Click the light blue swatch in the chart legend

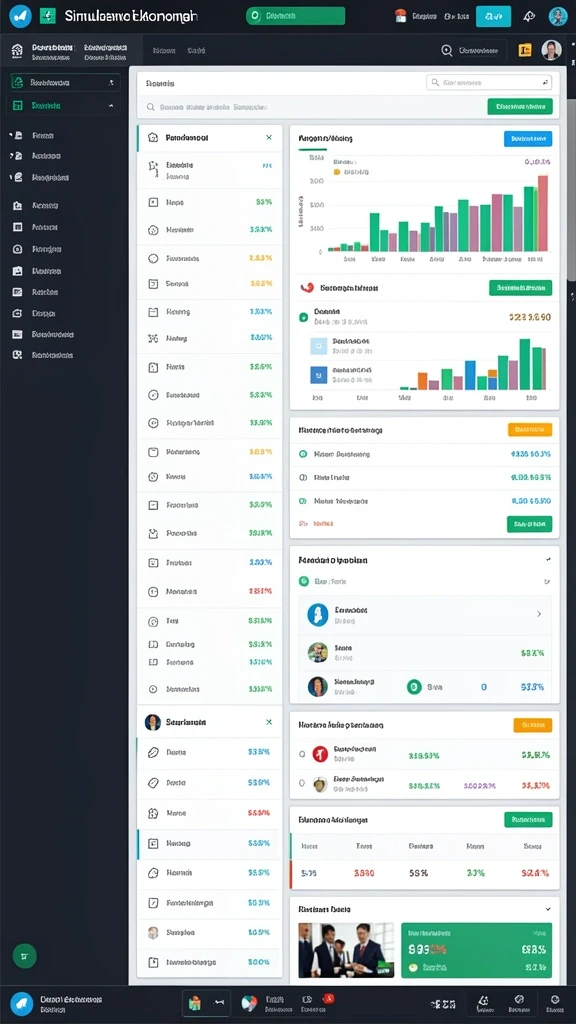pyautogui.click(x=318, y=346)
